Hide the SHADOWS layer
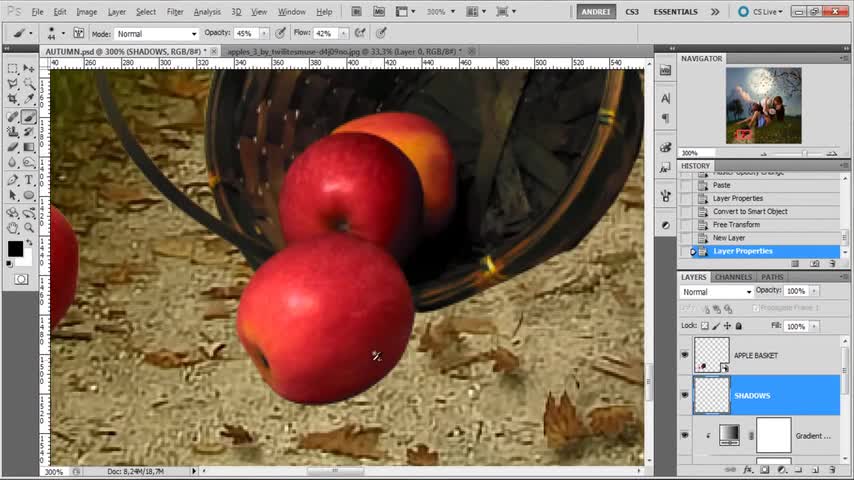This screenshot has width=854, height=480. point(685,395)
